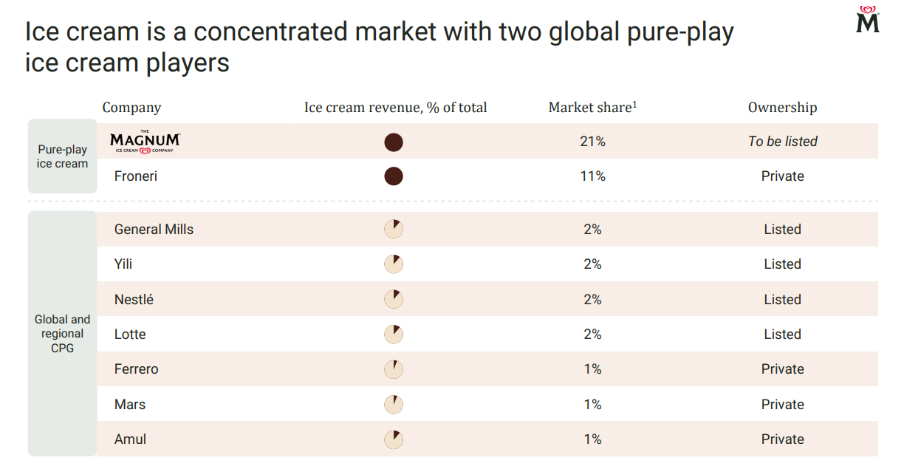903x469 pixels.
Task: Select the Global and regional CPG label
Action: click(62, 334)
